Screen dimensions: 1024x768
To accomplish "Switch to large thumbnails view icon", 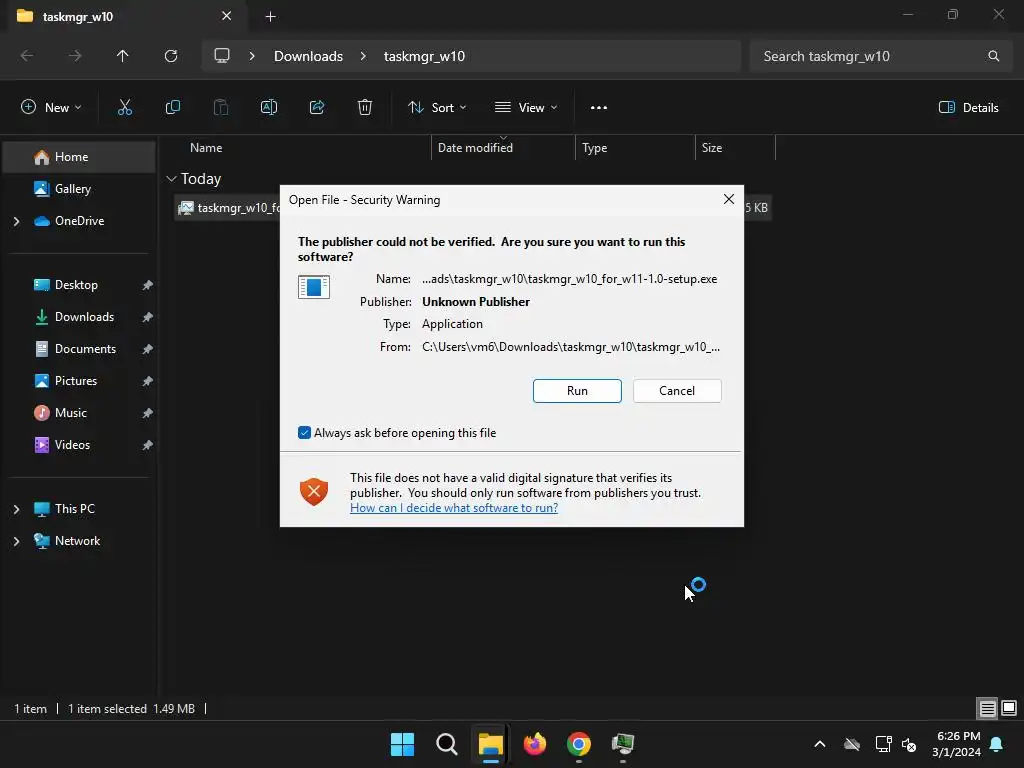I will pyautogui.click(x=1009, y=709).
